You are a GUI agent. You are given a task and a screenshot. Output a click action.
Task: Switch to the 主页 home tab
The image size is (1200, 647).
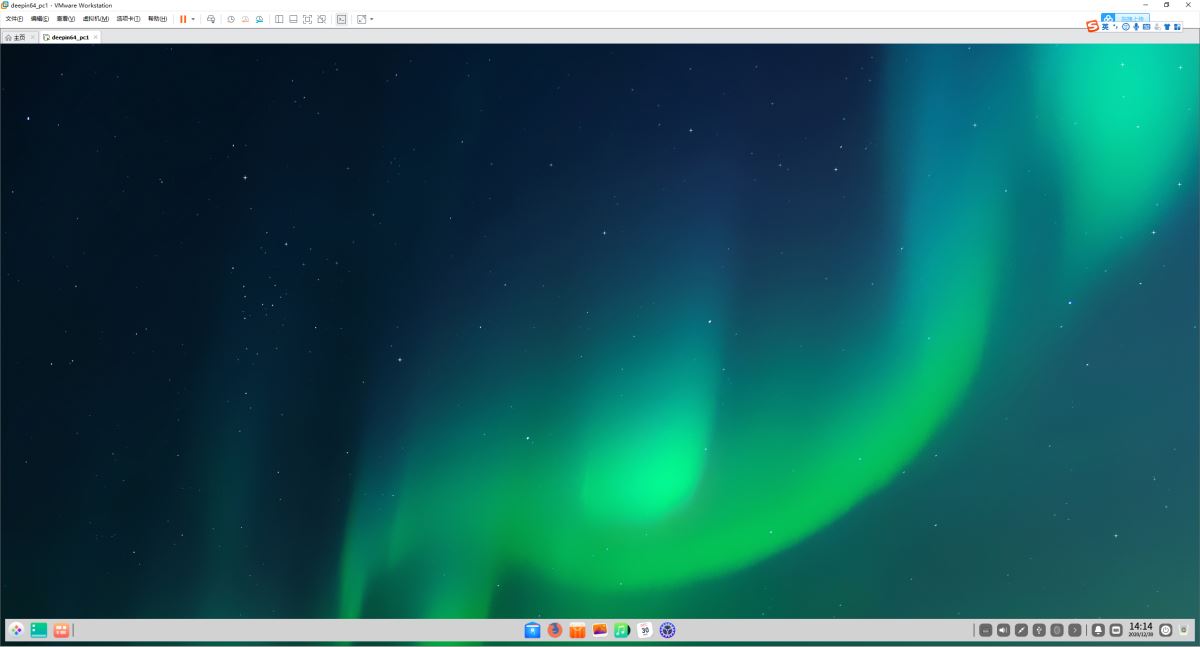(x=15, y=37)
